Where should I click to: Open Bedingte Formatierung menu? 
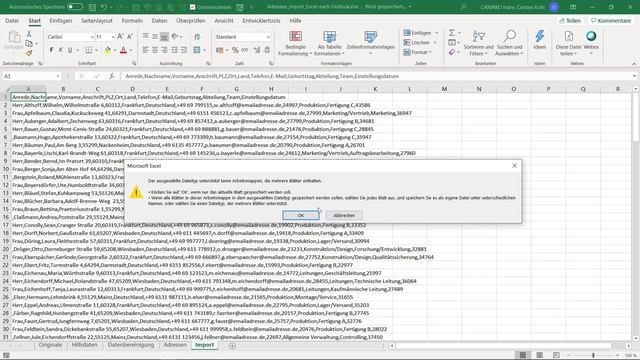295,43
